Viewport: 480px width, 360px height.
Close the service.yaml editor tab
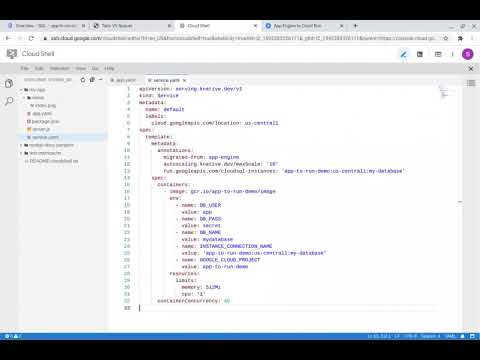click(184, 80)
